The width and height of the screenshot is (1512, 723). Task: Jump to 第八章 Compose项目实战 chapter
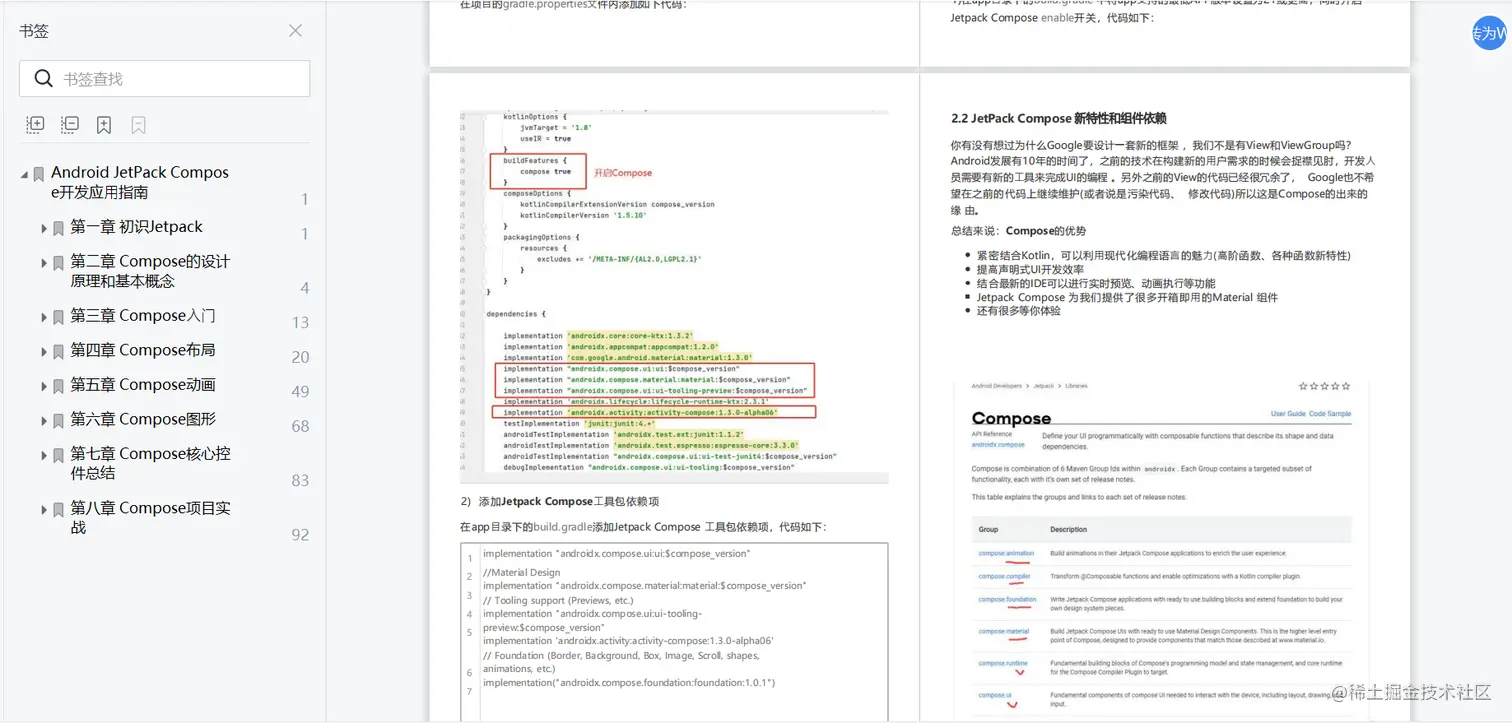pyautogui.click(x=150, y=517)
